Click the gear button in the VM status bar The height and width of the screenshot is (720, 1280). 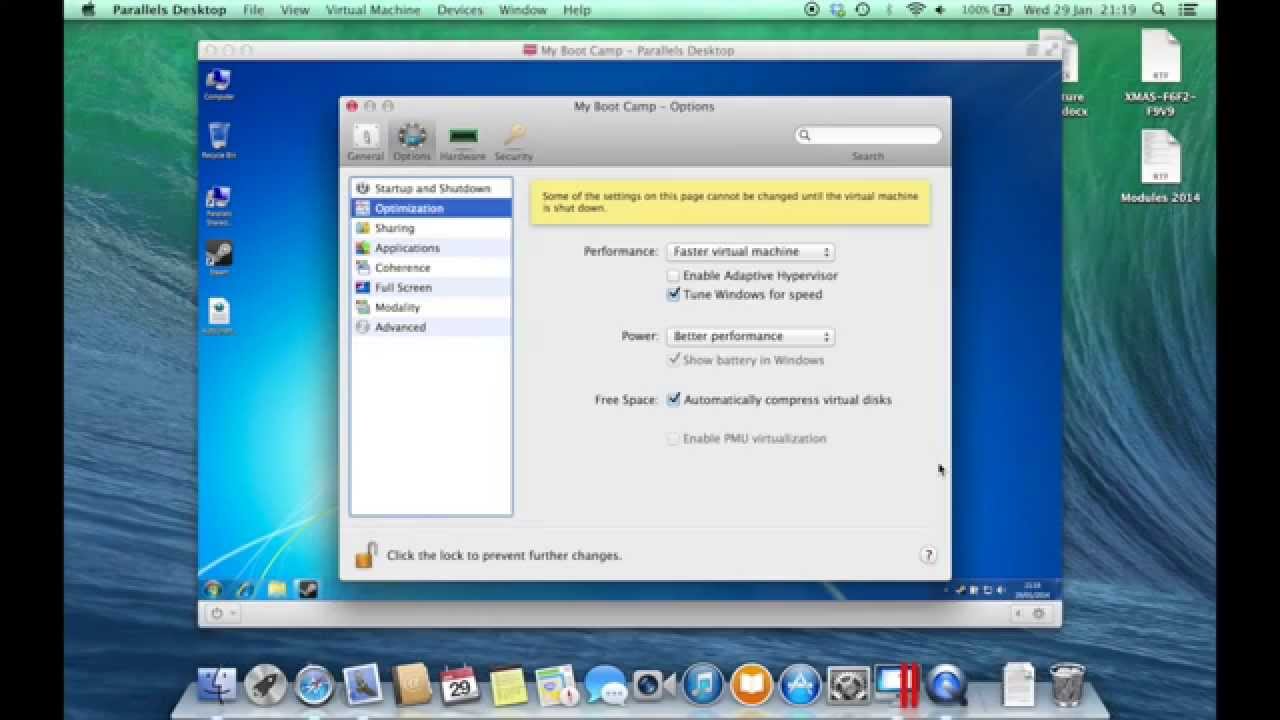click(x=1038, y=613)
